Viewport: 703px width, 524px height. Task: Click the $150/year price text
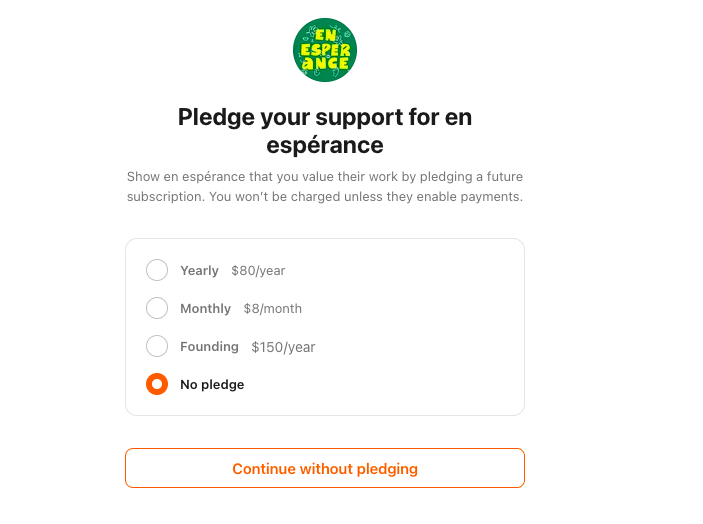coord(283,347)
